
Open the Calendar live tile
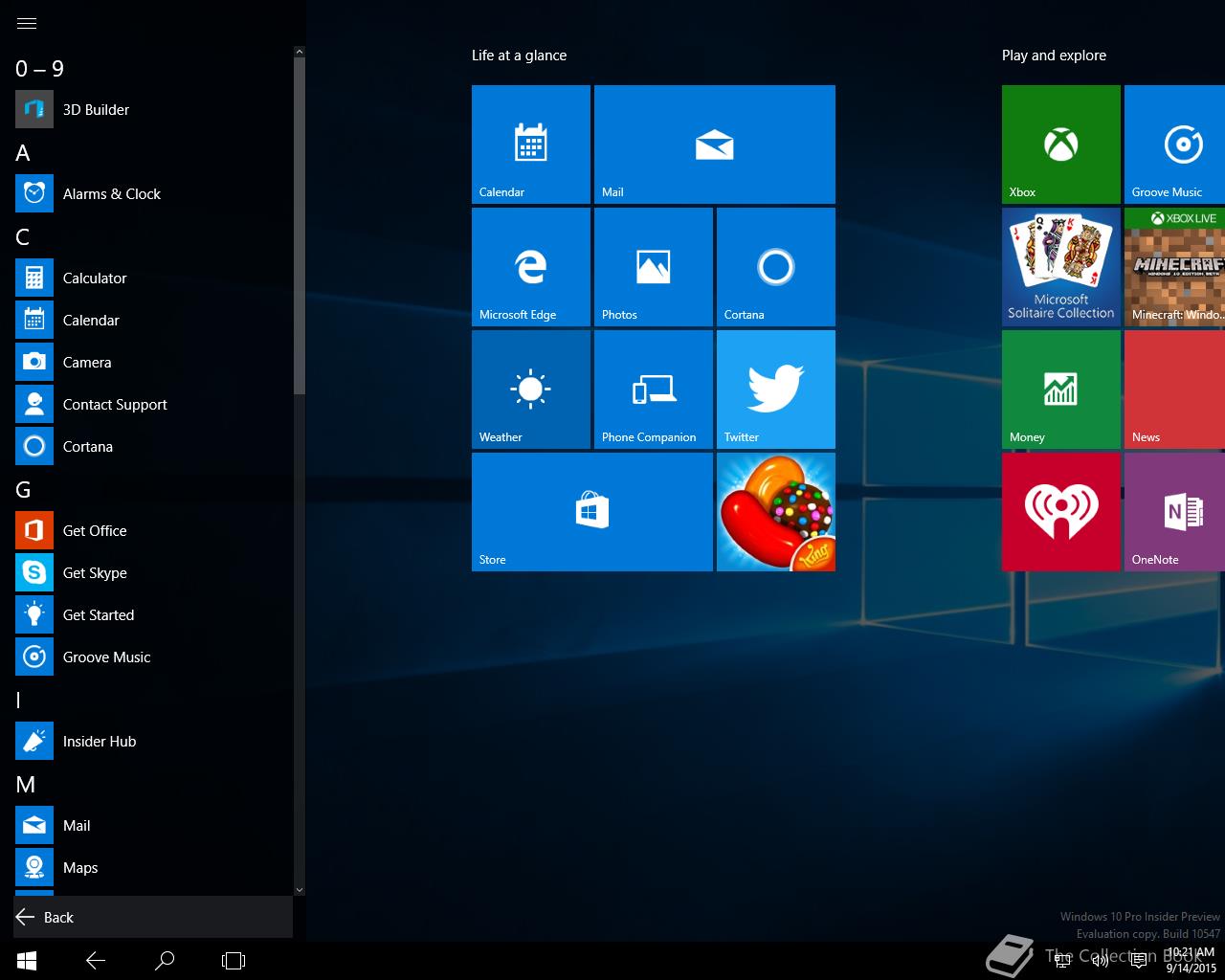pyautogui.click(x=531, y=145)
